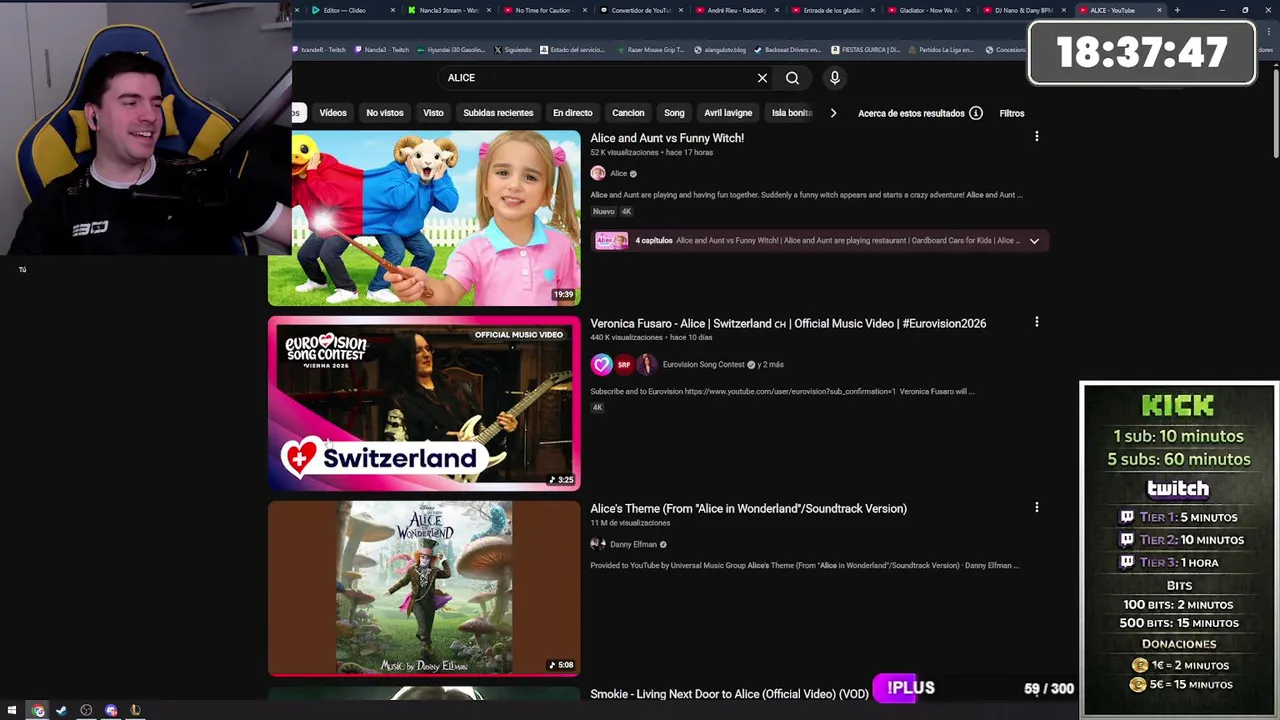
Task: Click the Eurovision pink heart channel avatar
Action: pyautogui.click(x=601, y=365)
